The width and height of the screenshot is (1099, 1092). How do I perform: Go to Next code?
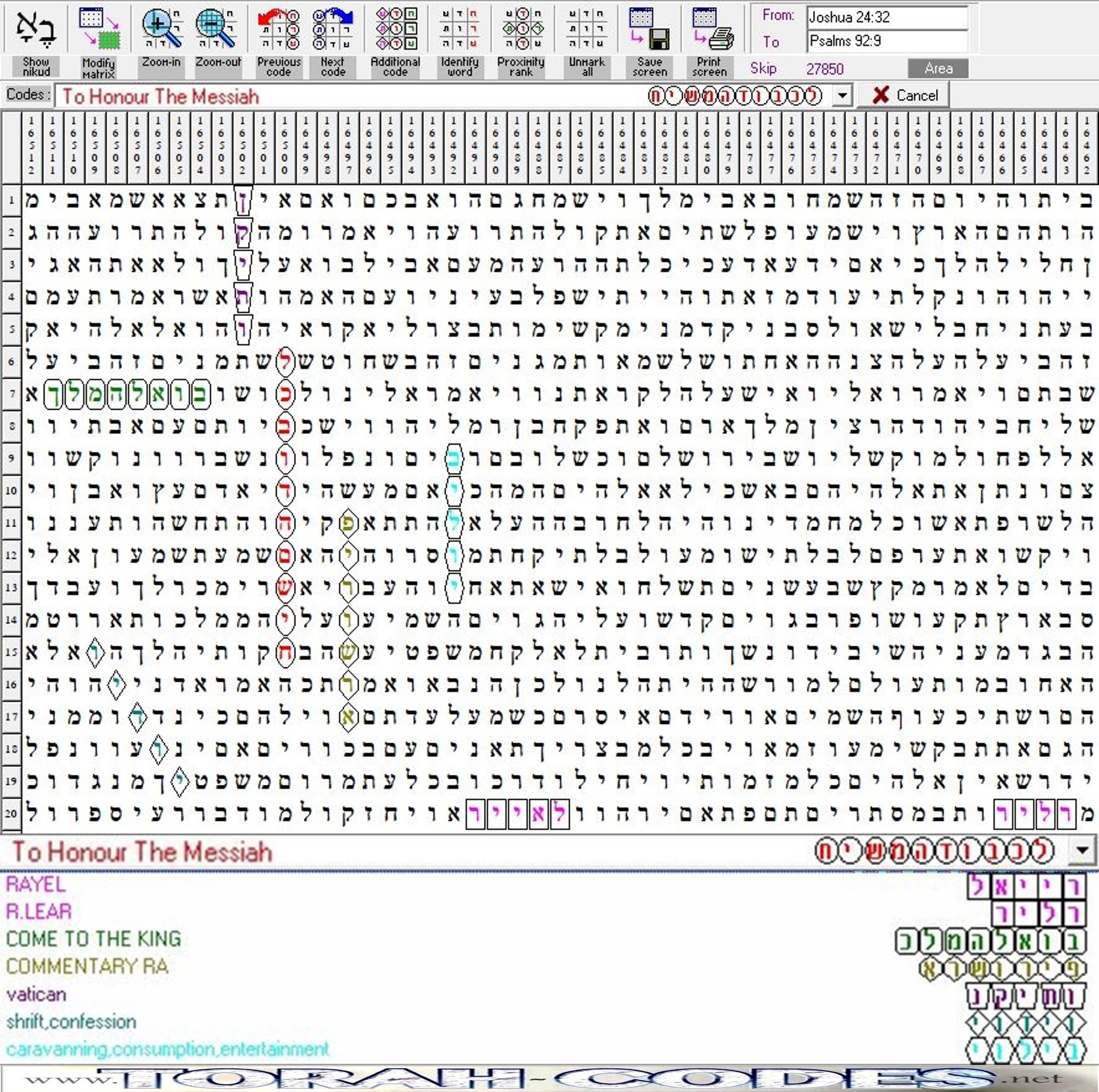pos(333,28)
